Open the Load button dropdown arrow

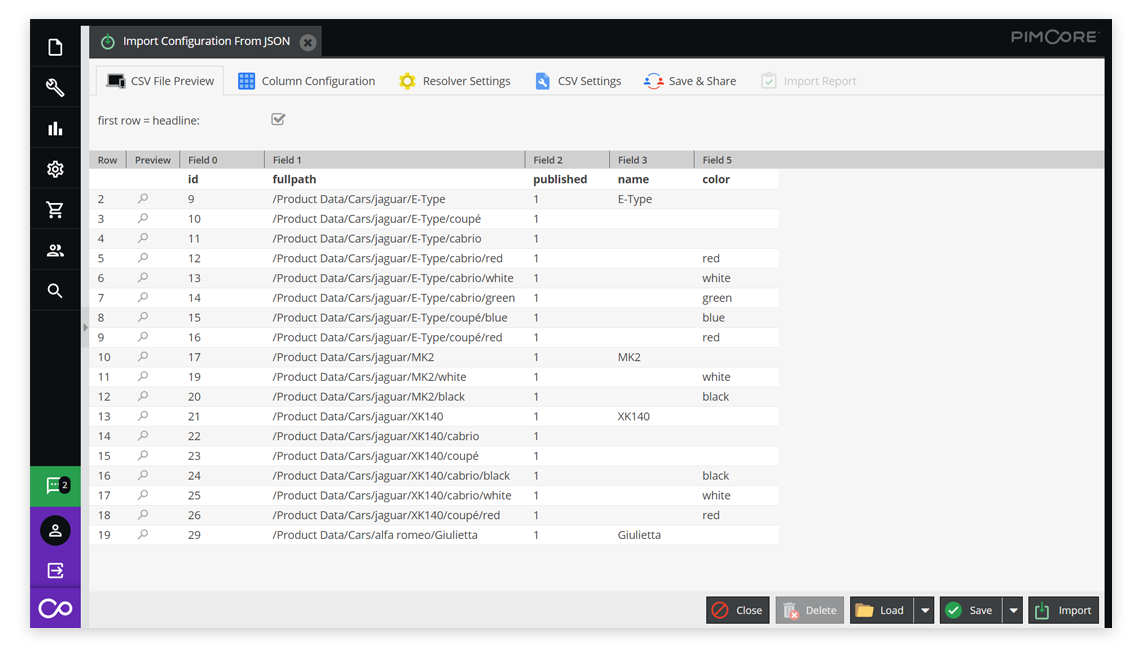click(x=924, y=609)
